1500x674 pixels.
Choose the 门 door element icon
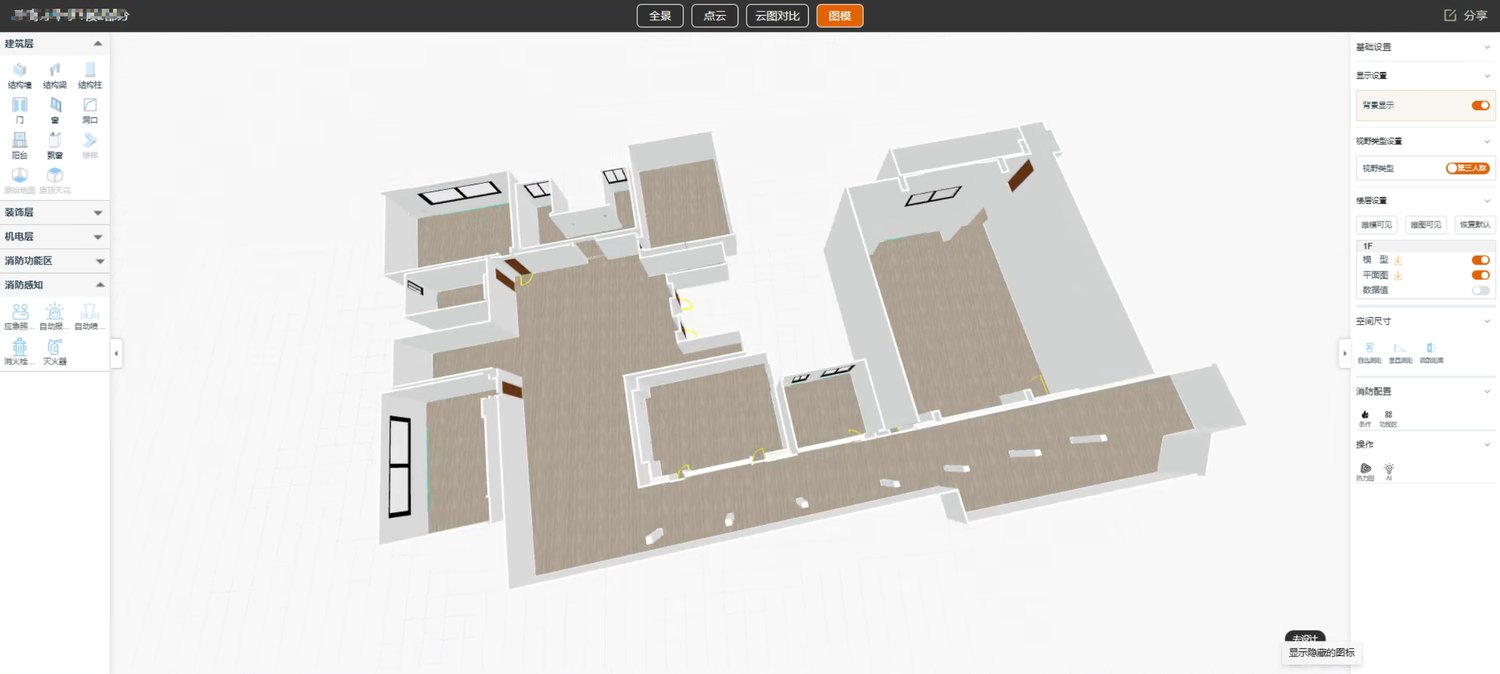[20, 110]
